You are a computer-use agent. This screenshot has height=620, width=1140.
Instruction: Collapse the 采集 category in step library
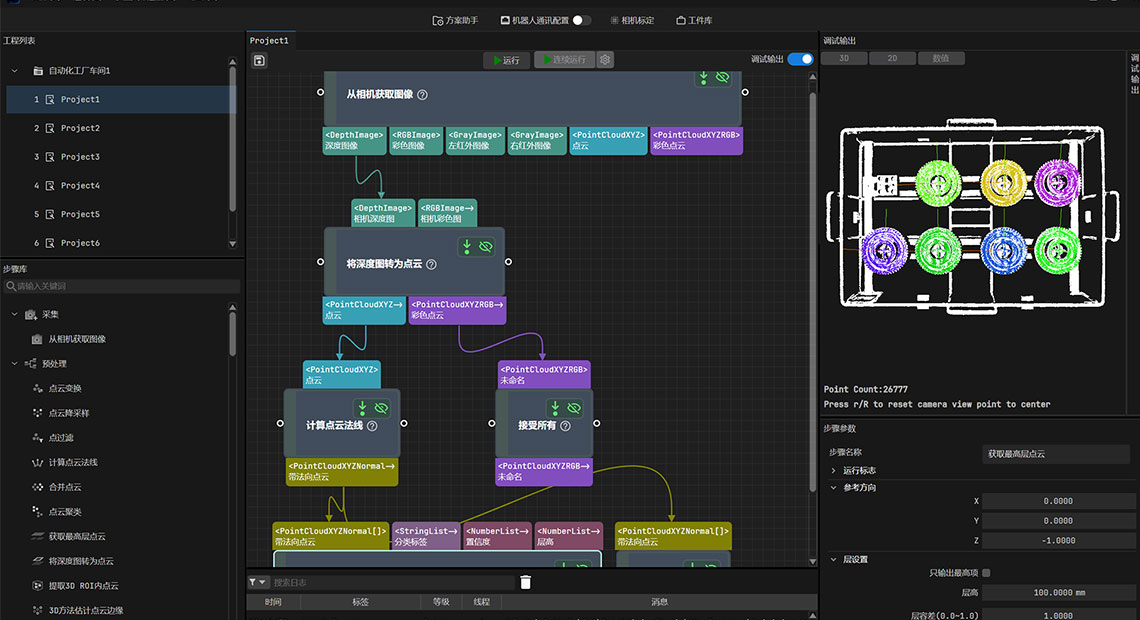tap(15, 315)
